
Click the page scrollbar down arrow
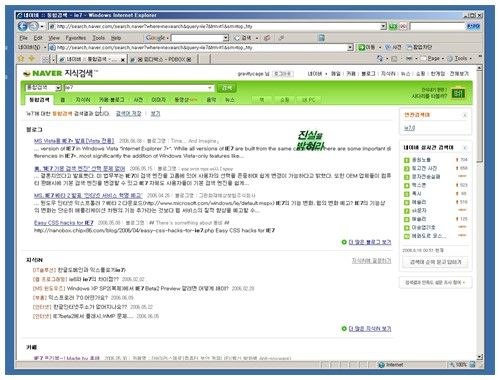point(479,357)
